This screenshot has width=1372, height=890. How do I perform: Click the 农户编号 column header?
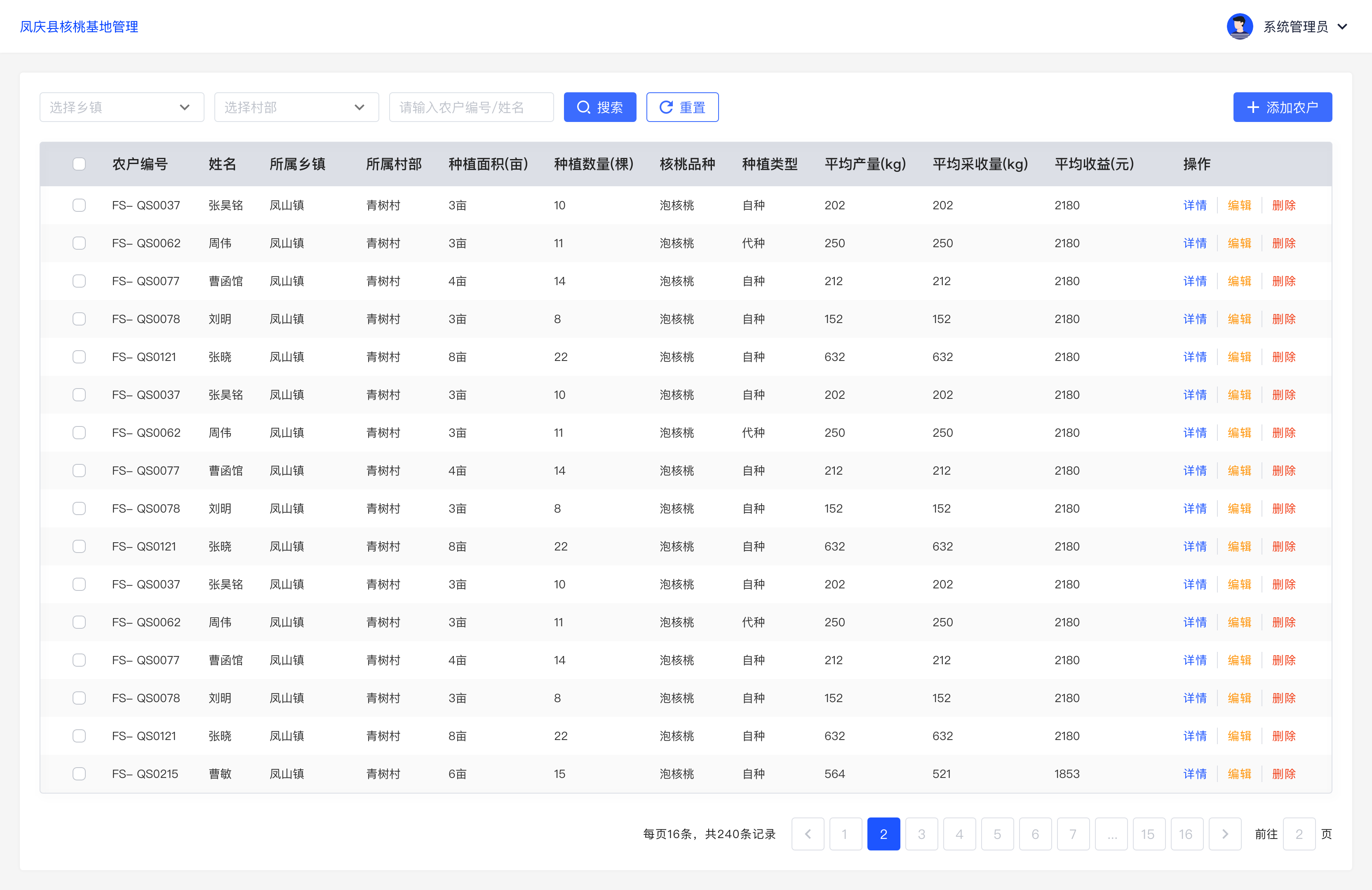point(139,164)
